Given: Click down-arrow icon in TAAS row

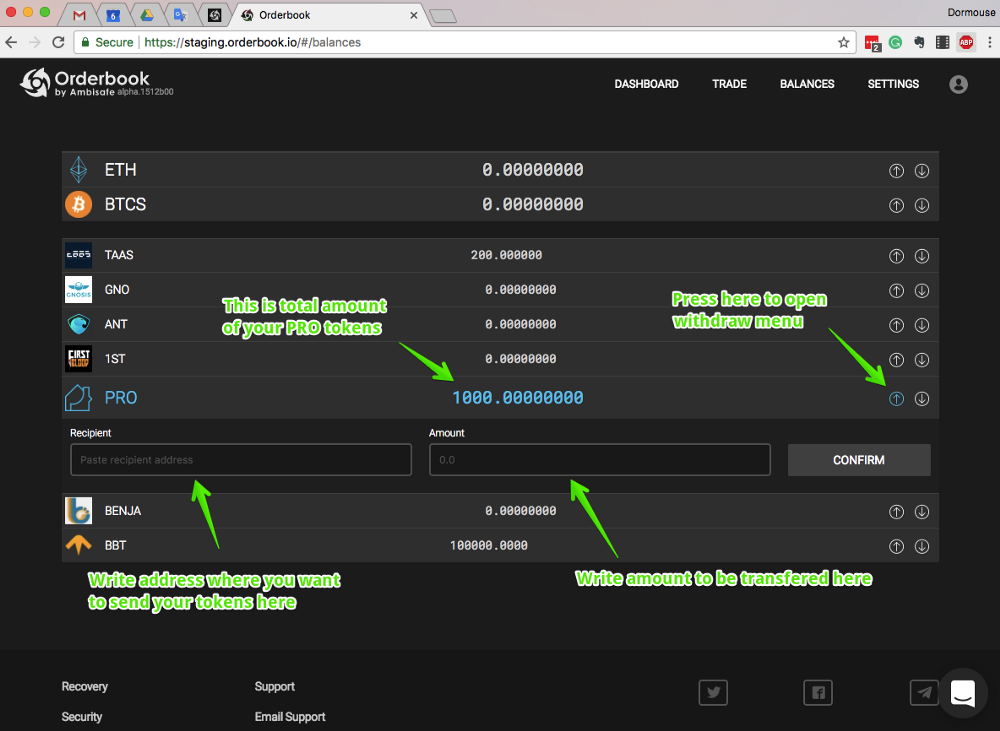Looking at the screenshot, I should pyautogui.click(x=922, y=256).
